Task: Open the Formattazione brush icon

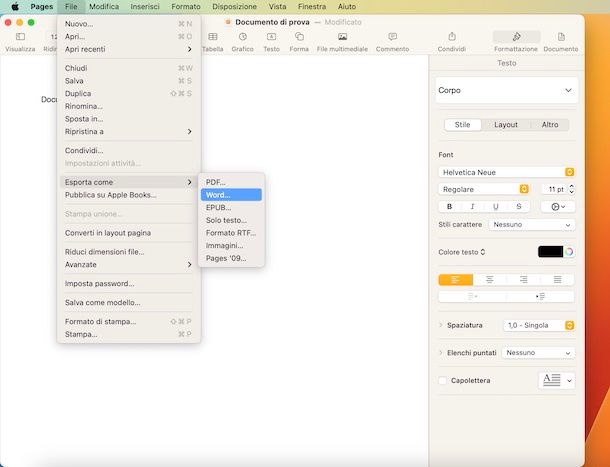Action: pos(517,37)
